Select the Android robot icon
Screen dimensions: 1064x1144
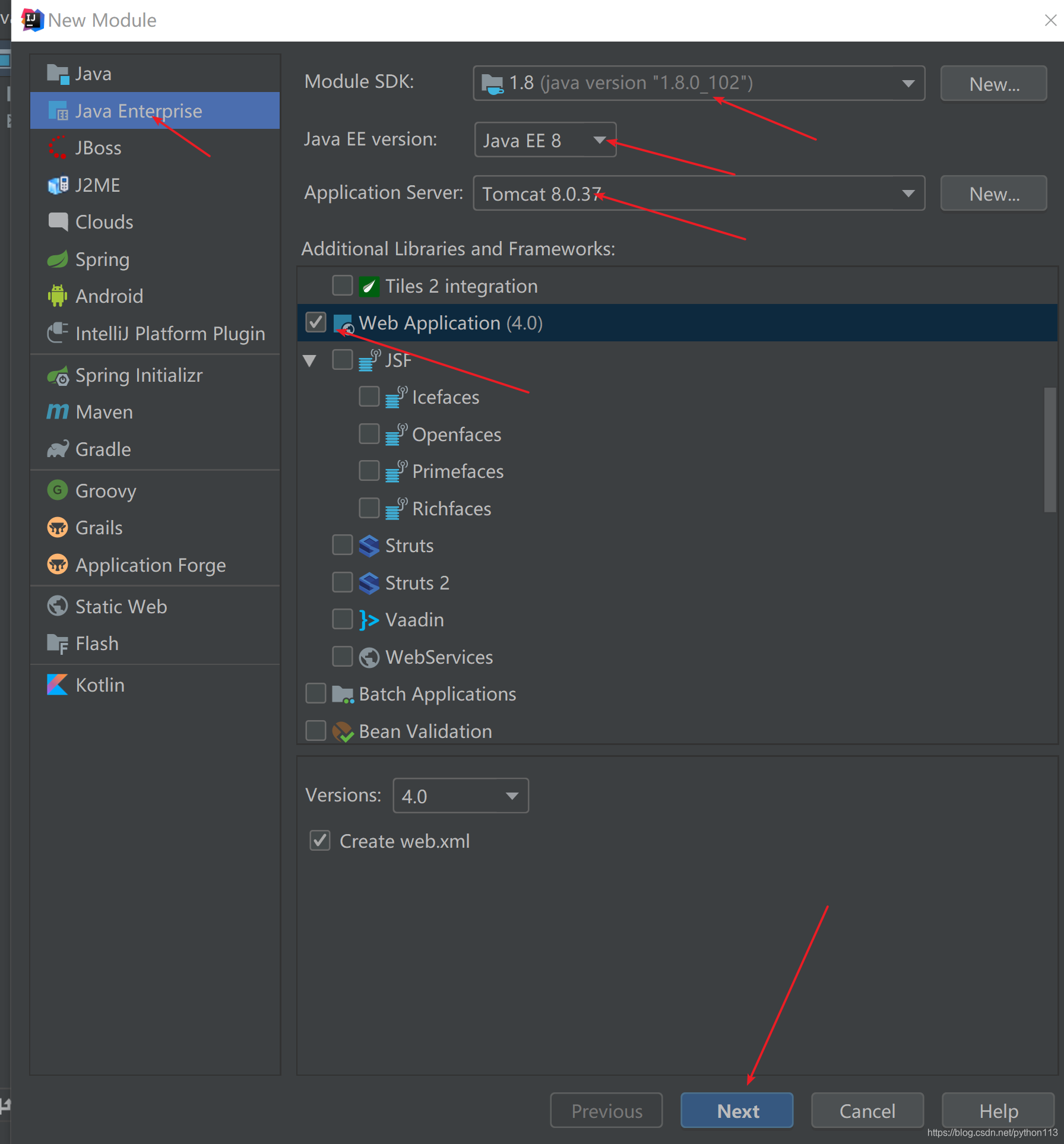tap(58, 296)
